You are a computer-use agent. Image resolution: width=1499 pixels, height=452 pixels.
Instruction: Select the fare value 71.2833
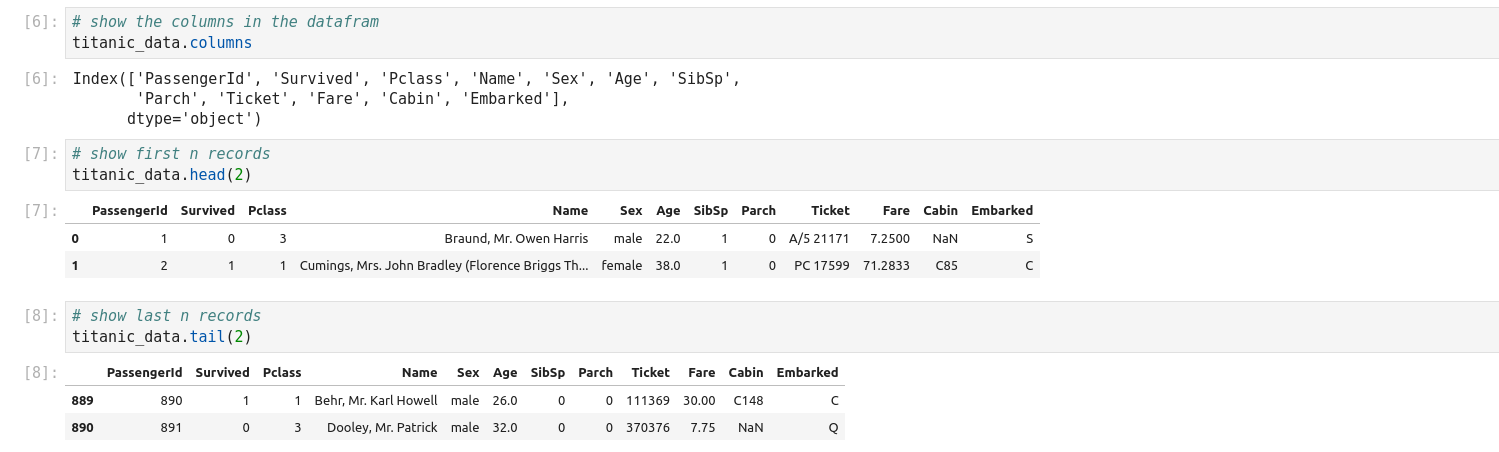886,266
